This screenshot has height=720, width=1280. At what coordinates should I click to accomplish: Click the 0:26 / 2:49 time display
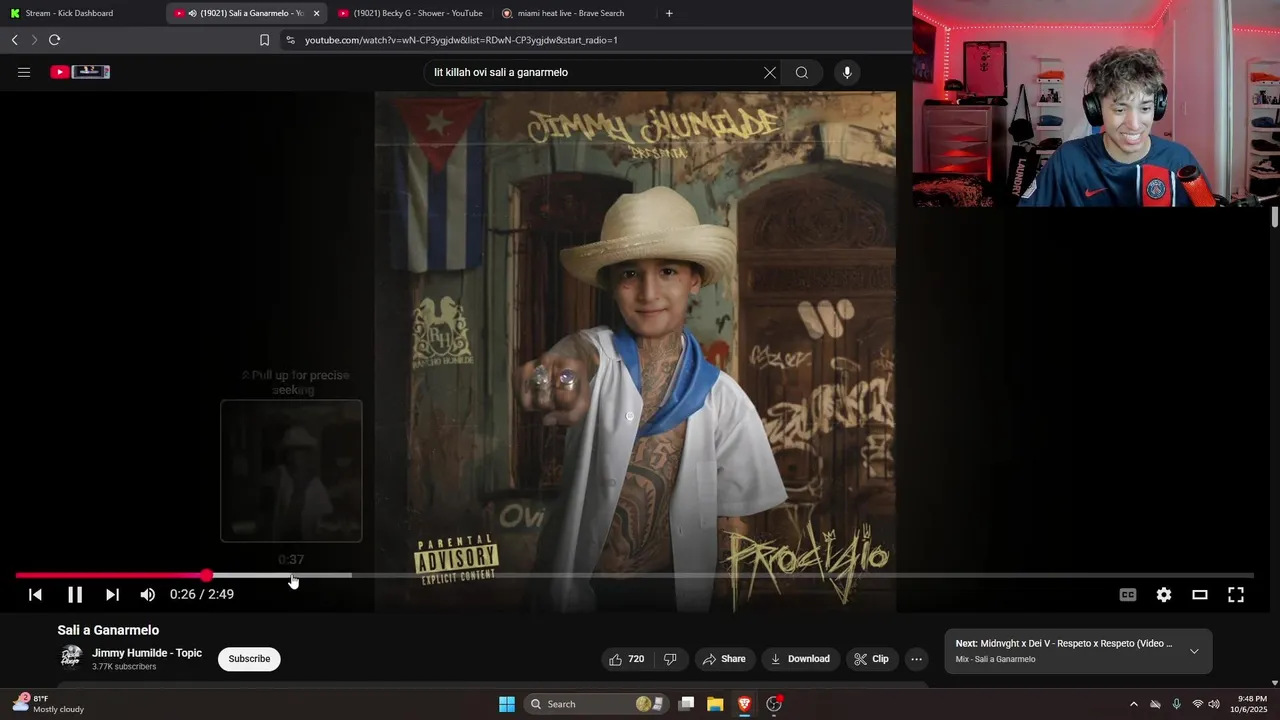(202, 594)
